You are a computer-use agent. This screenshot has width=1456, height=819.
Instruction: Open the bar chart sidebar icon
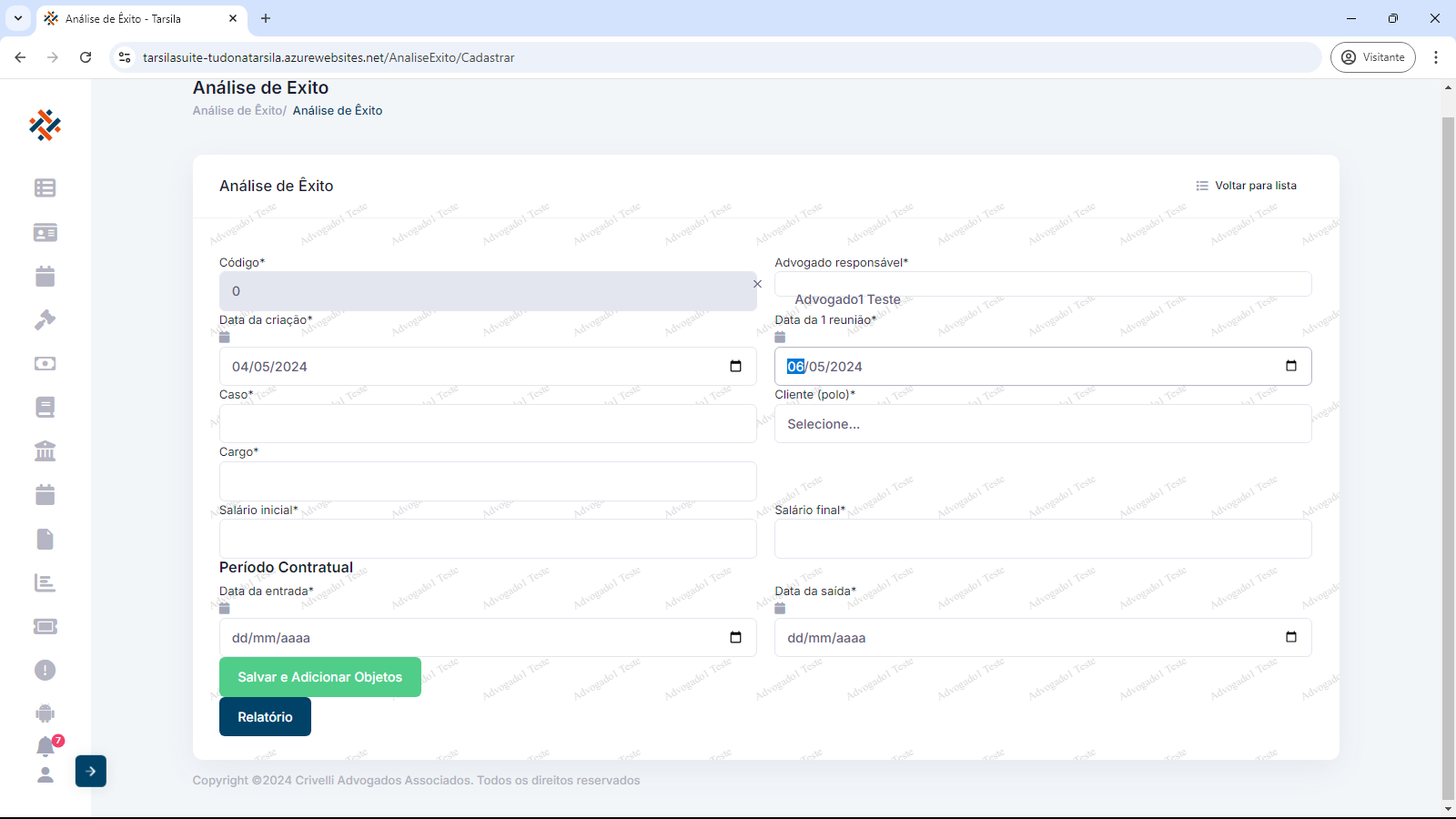click(x=45, y=582)
